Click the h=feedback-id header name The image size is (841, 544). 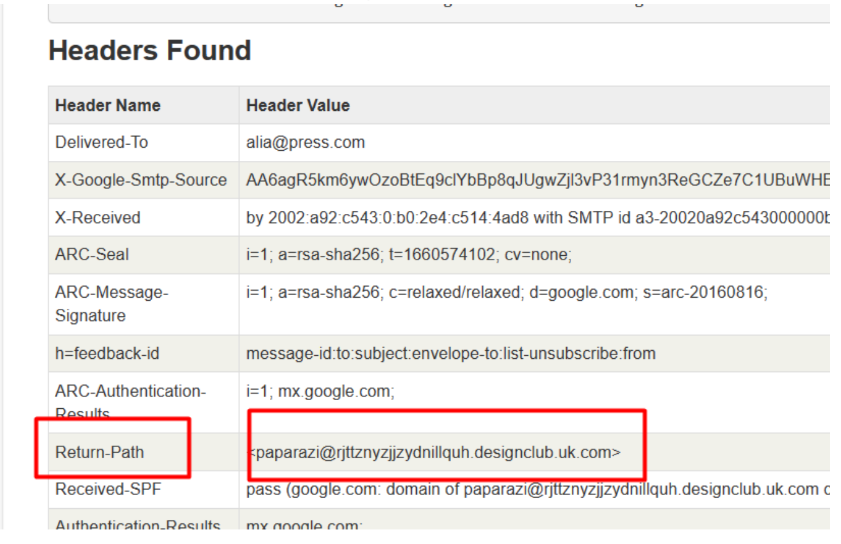(x=109, y=353)
